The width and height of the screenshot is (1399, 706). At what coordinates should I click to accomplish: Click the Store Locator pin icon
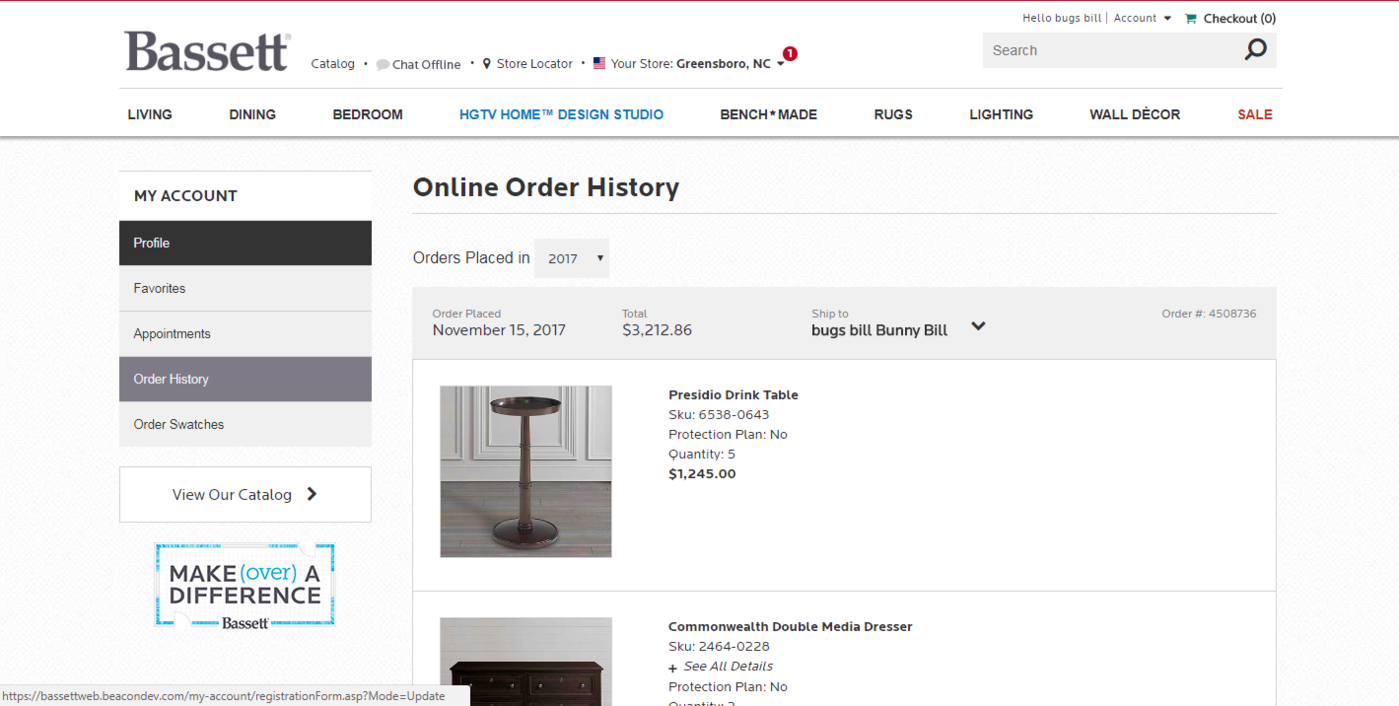[x=486, y=63]
